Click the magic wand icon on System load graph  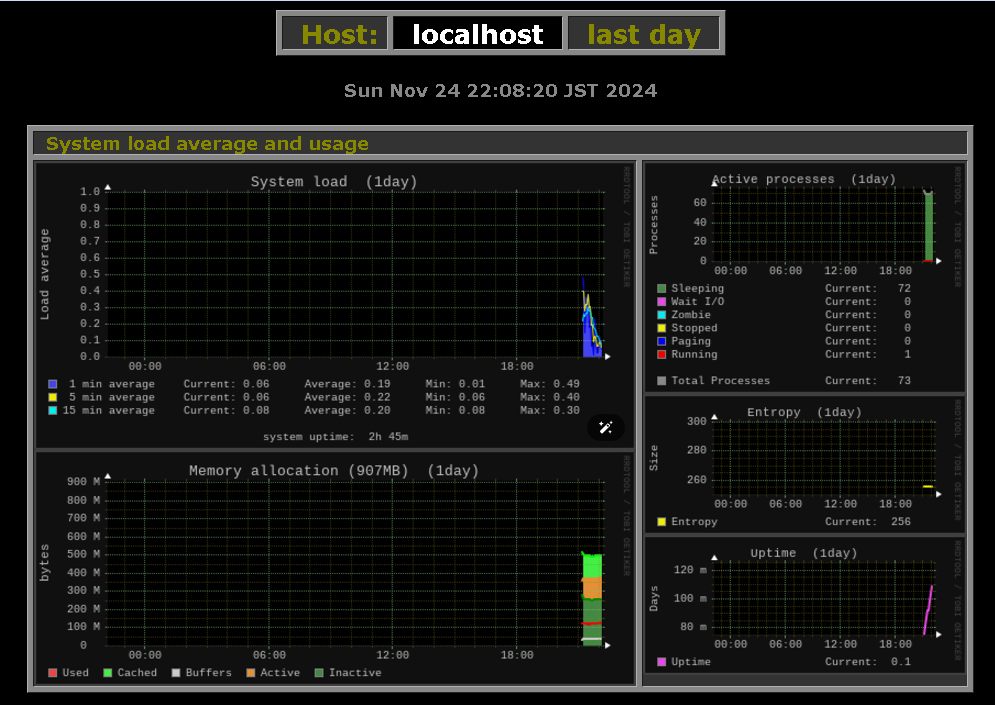pyautogui.click(x=606, y=428)
